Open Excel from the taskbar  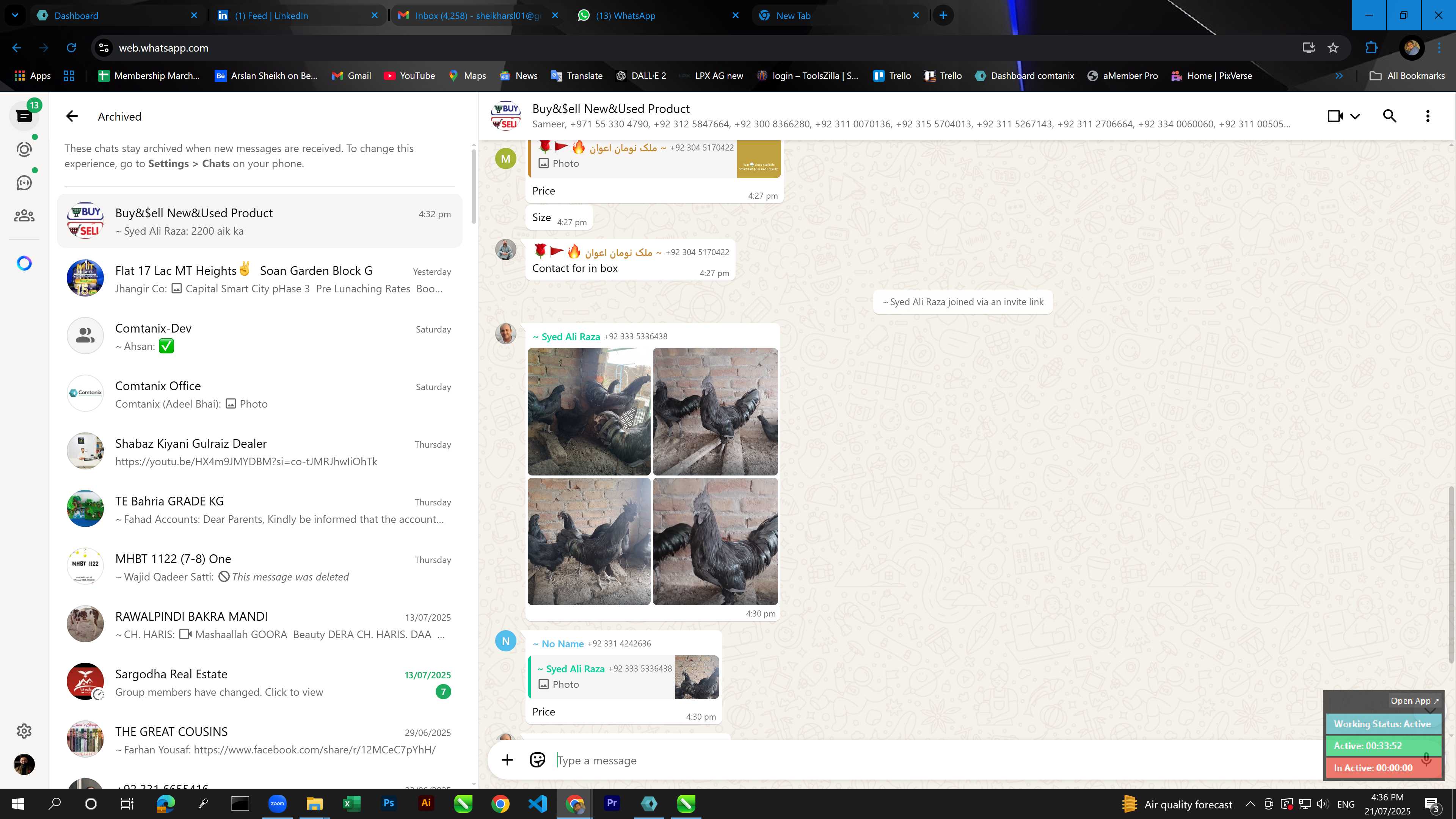pos(351,803)
